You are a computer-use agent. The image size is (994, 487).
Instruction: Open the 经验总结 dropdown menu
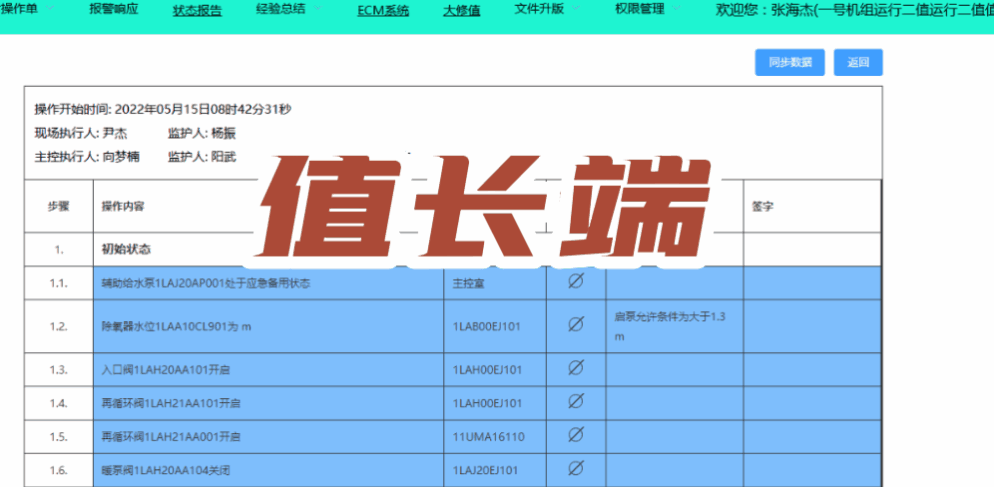click(x=279, y=10)
